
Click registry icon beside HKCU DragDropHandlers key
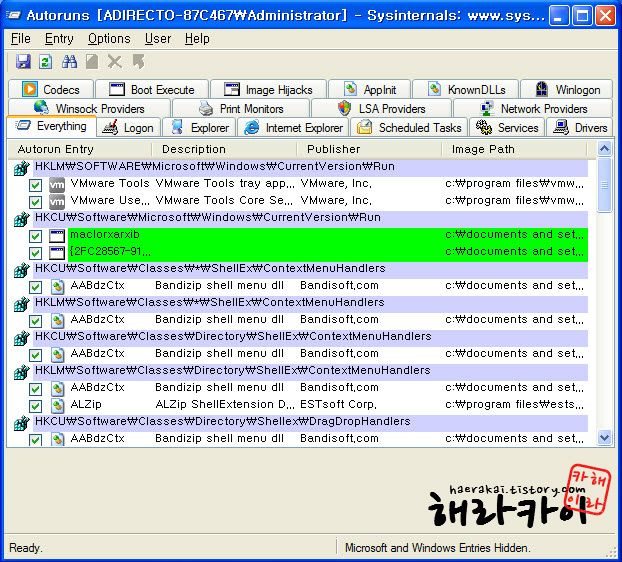(x=22, y=423)
